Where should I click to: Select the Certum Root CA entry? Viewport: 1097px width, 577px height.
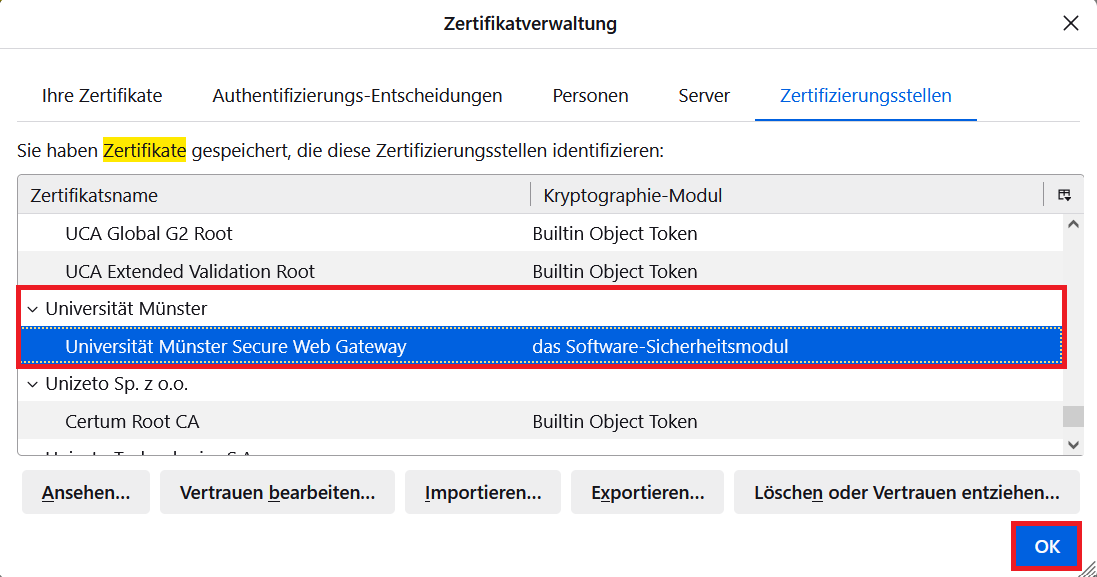[x=132, y=422]
